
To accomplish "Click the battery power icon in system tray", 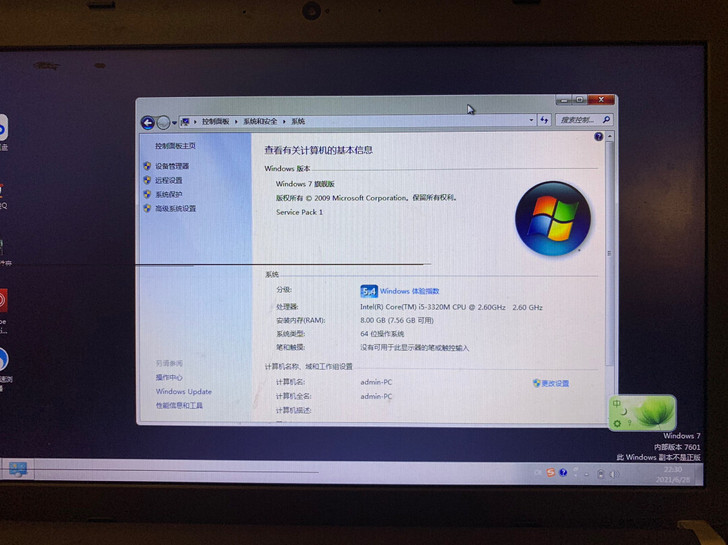I will [x=600, y=474].
